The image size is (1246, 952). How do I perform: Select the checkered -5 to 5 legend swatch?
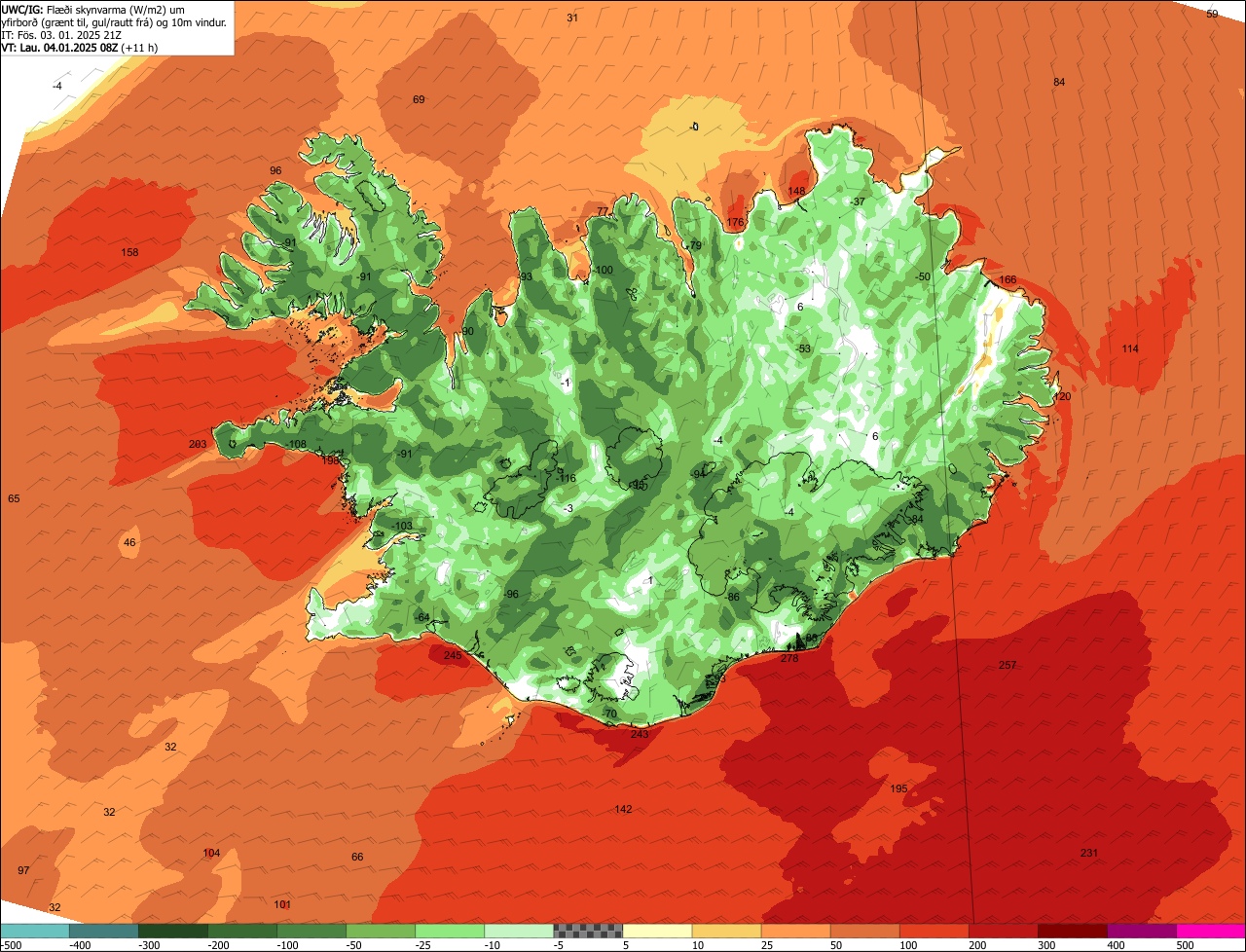click(x=588, y=931)
